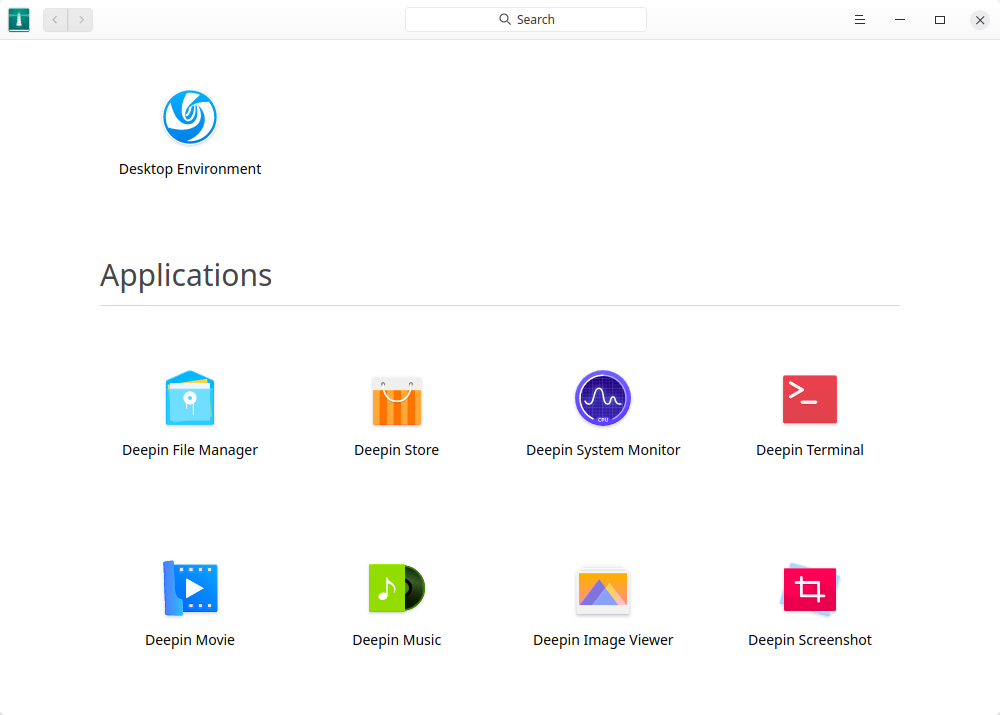Click the Deepin Screenshot label
Viewport: 1000px width, 715px height.
click(x=810, y=640)
